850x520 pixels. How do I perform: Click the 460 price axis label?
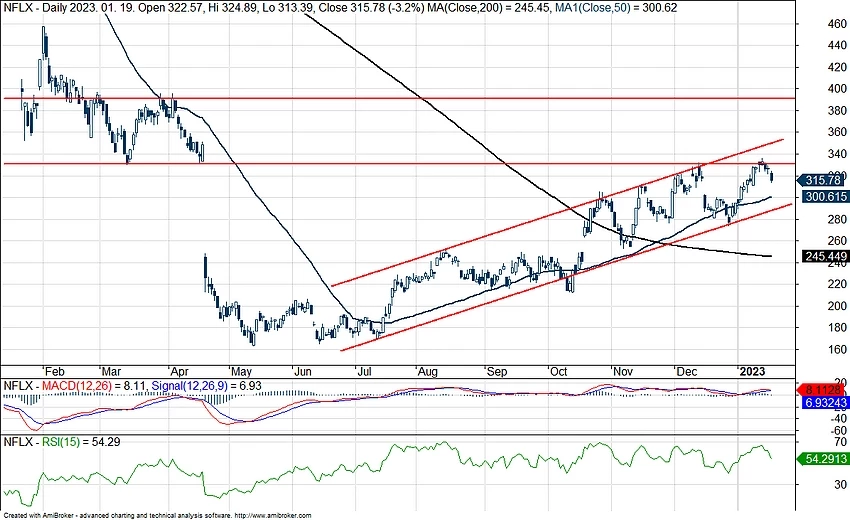pyautogui.click(x=837, y=24)
